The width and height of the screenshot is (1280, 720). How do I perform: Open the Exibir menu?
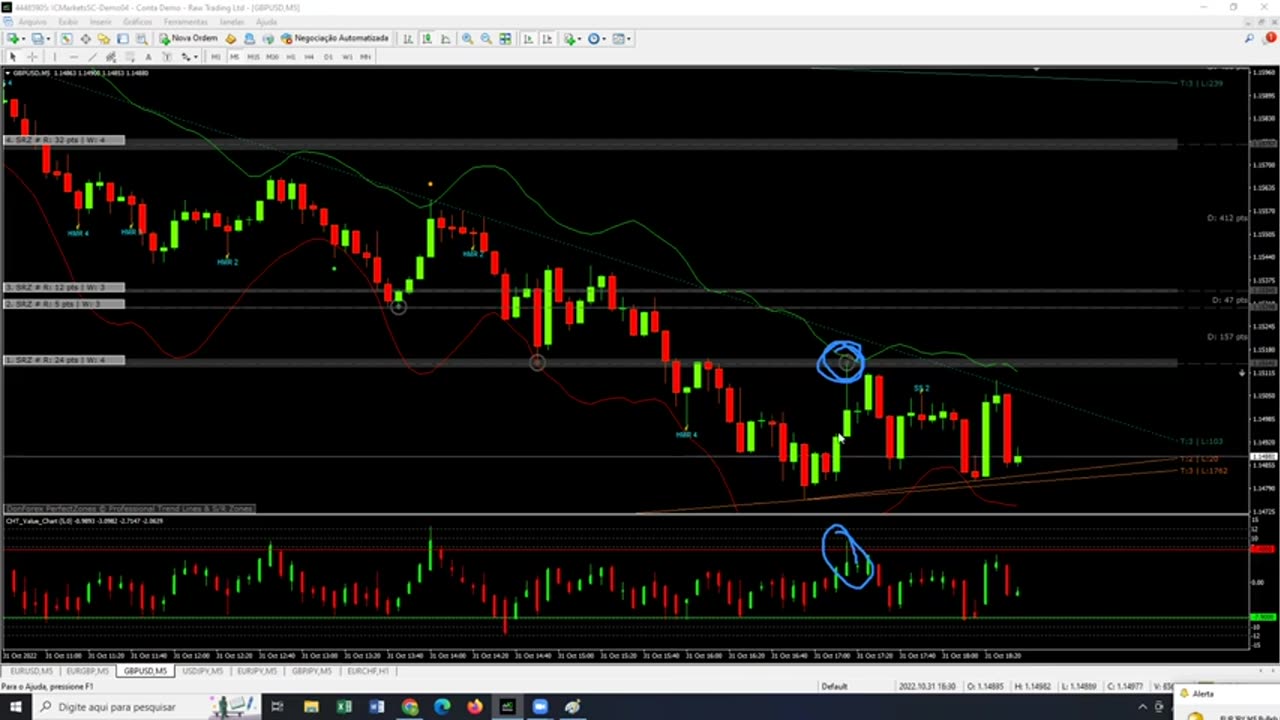point(68,21)
